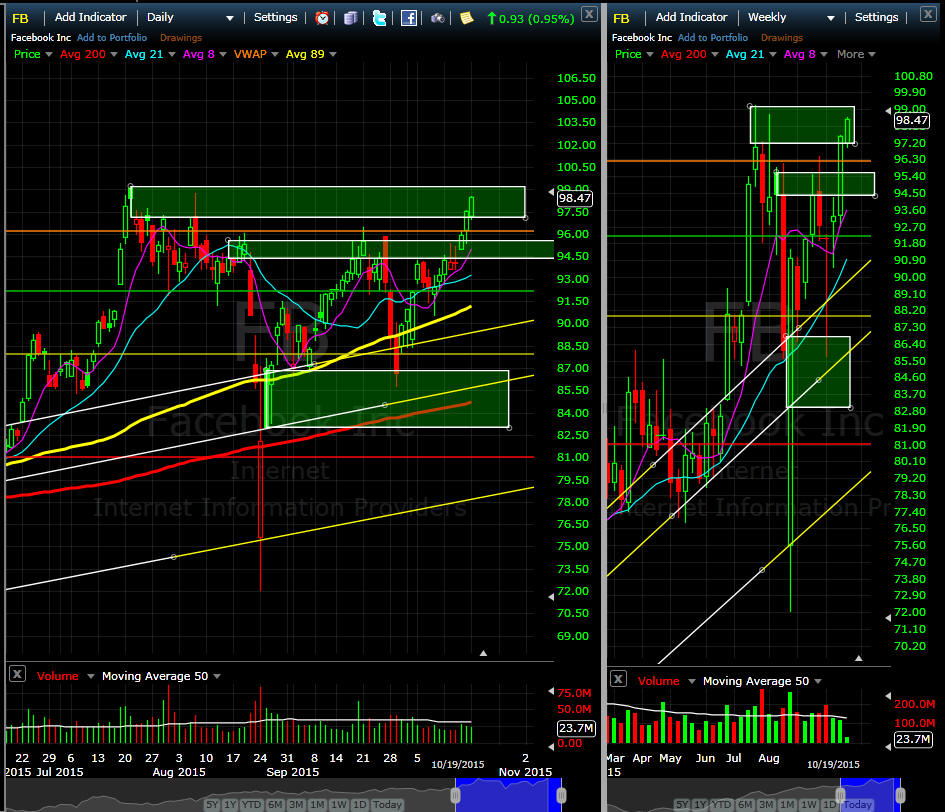Click the database stack icon in daily toolbar
This screenshot has width=945, height=812.
coord(350,18)
